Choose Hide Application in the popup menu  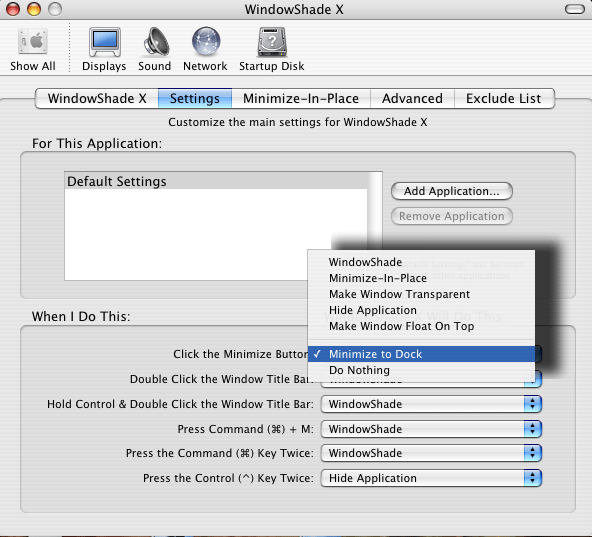click(x=421, y=310)
